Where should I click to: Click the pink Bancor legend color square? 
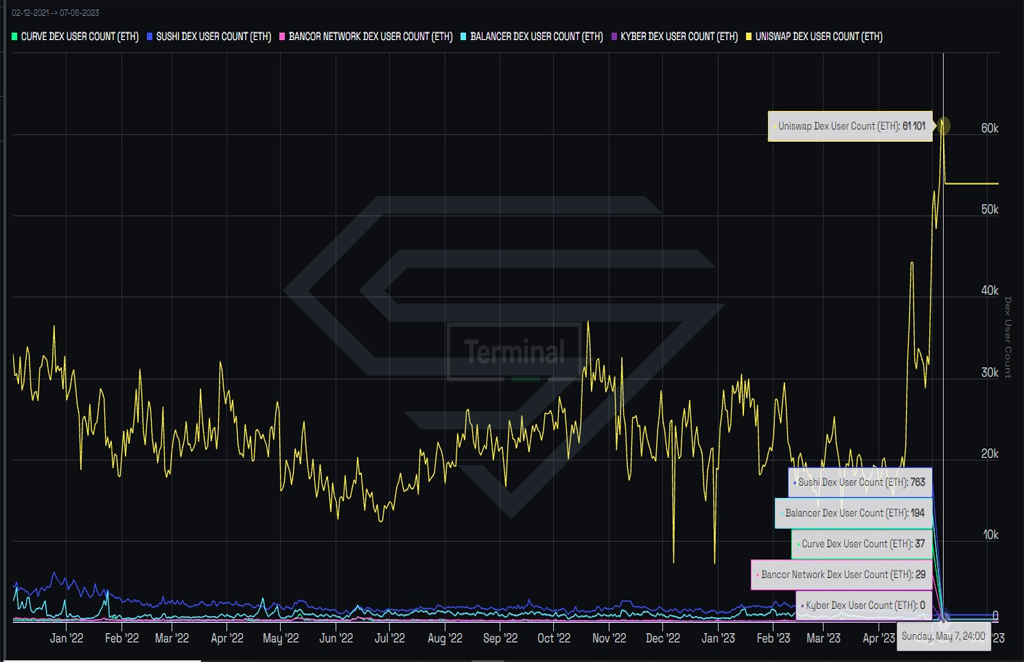pyautogui.click(x=282, y=37)
